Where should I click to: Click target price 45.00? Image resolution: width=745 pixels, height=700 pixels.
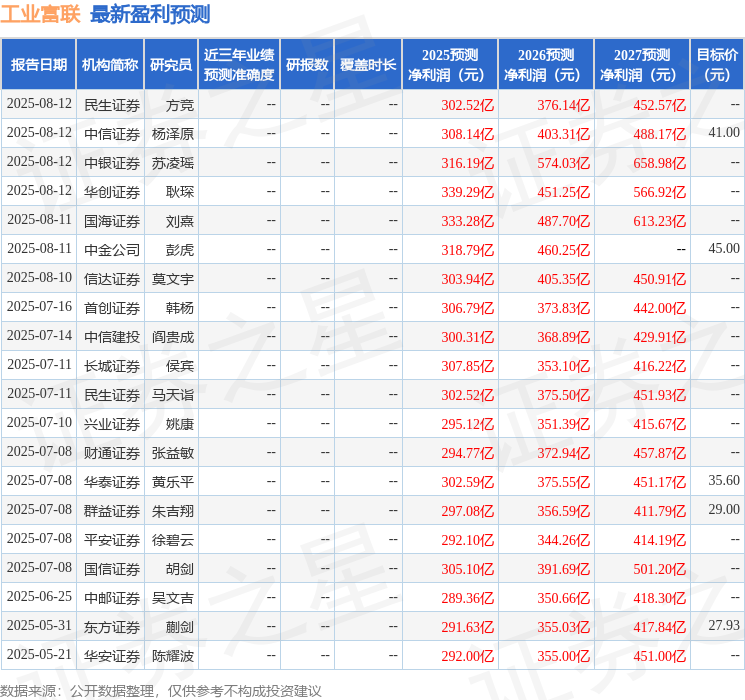(724, 249)
